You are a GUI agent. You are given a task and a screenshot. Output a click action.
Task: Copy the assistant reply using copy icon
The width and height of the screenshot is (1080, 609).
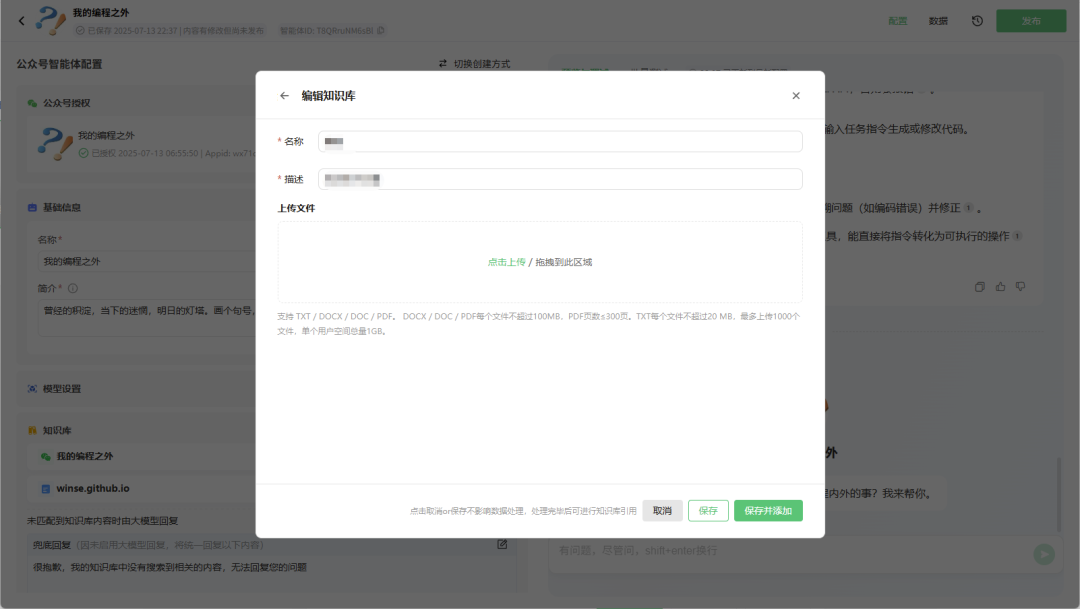click(979, 286)
